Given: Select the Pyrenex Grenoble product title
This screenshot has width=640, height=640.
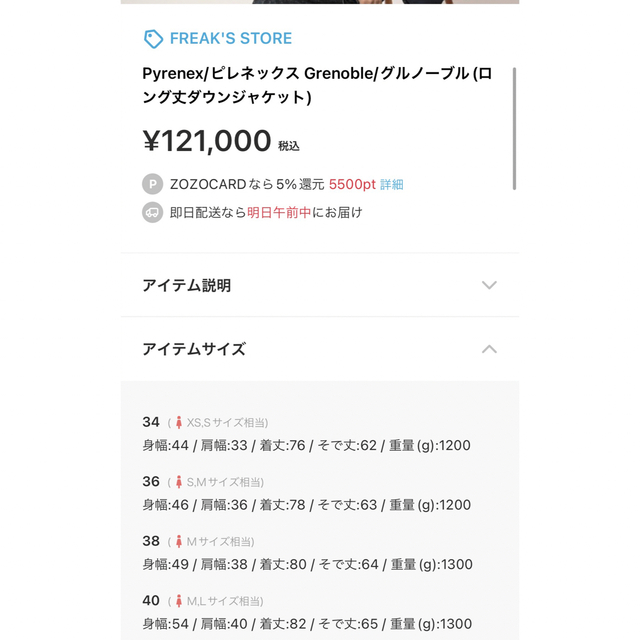Looking at the screenshot, I should tap(317, 85).
